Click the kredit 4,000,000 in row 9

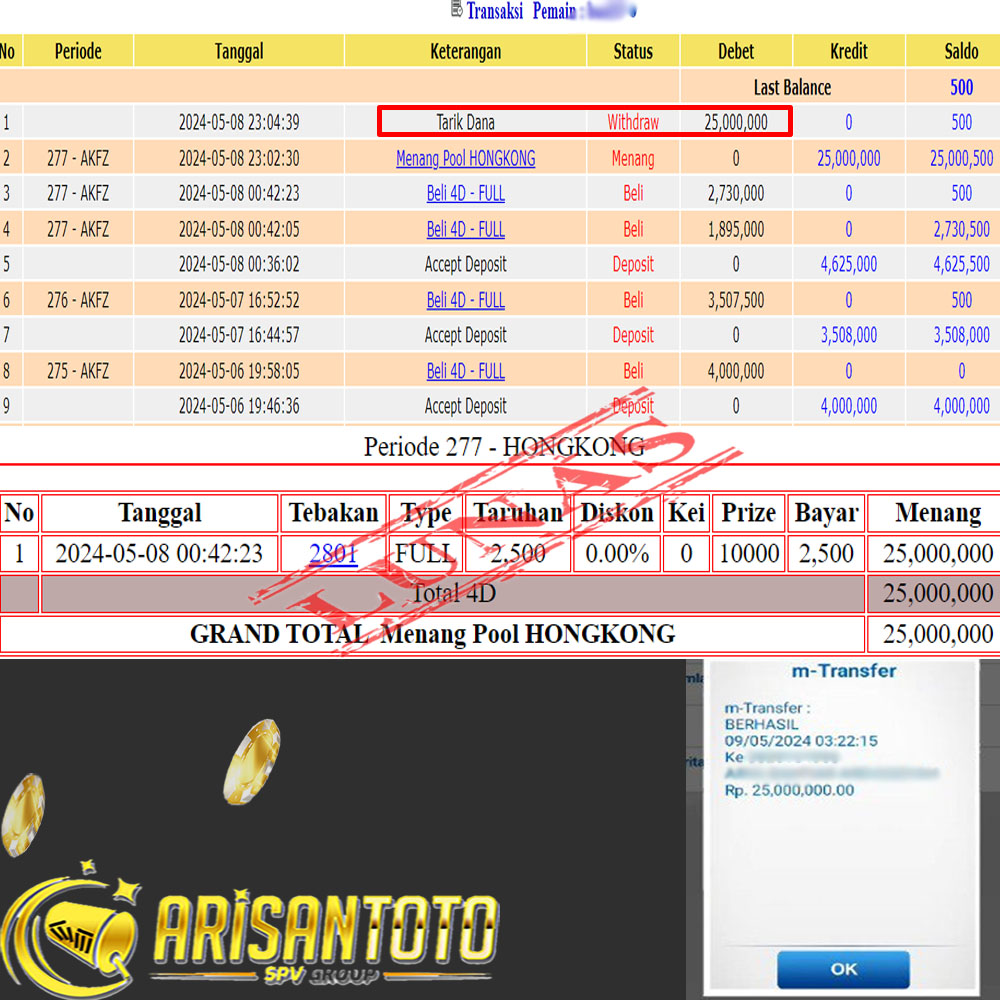849,406
